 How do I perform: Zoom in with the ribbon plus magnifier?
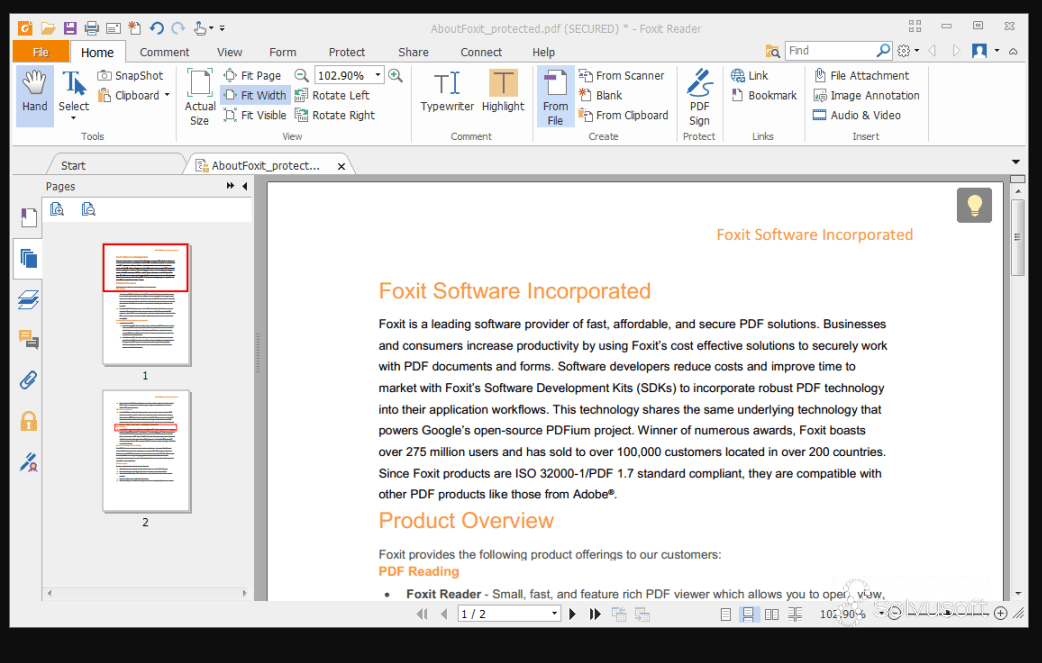point(395,76)
